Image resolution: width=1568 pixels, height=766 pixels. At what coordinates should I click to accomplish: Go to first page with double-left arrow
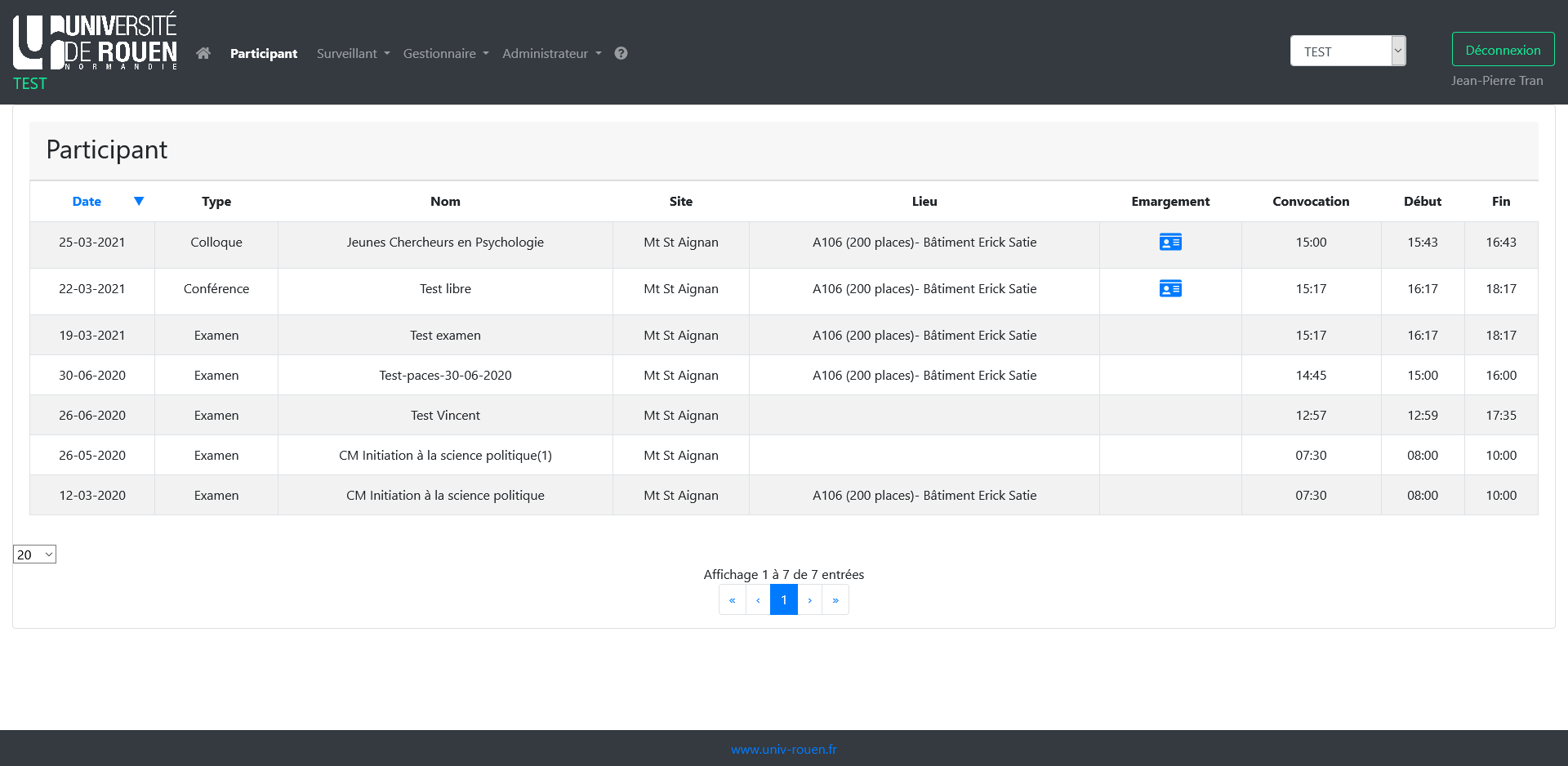click(x=732, y=600)
